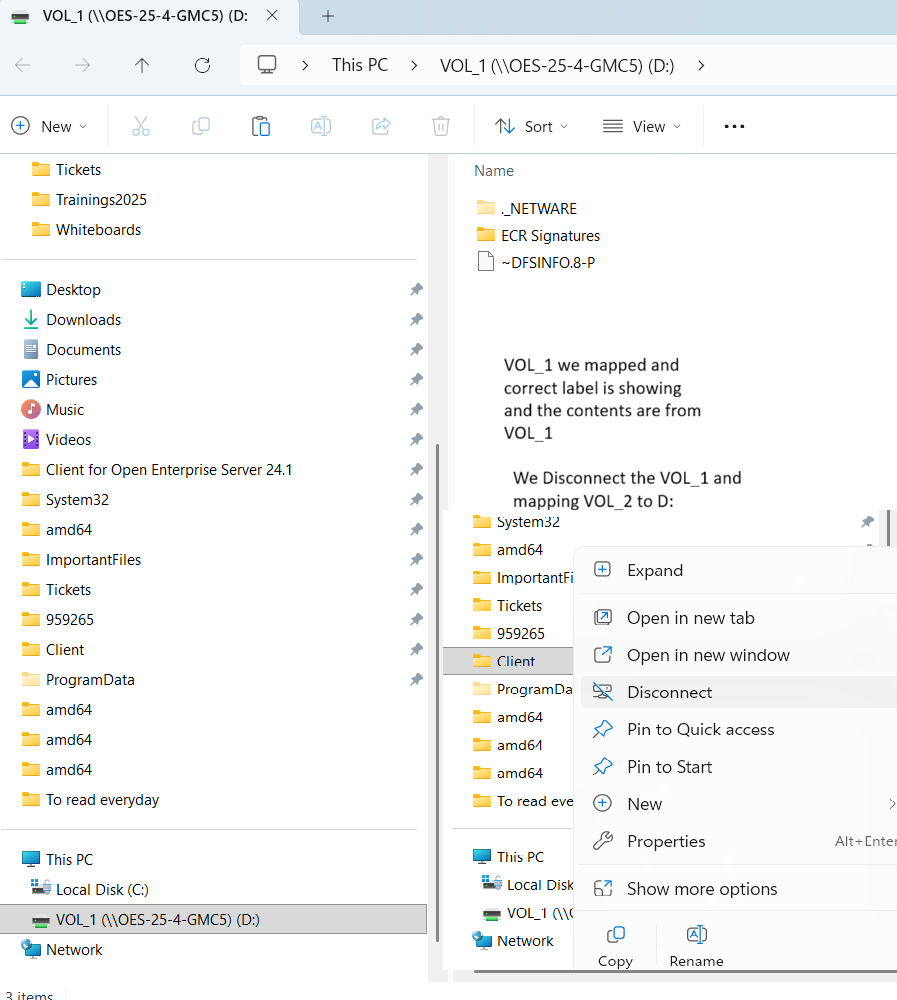The height and width of the screenshot is (1000, 897).
Task: Open the Sort dropdown menu
Action: click(x=531, y=126)
